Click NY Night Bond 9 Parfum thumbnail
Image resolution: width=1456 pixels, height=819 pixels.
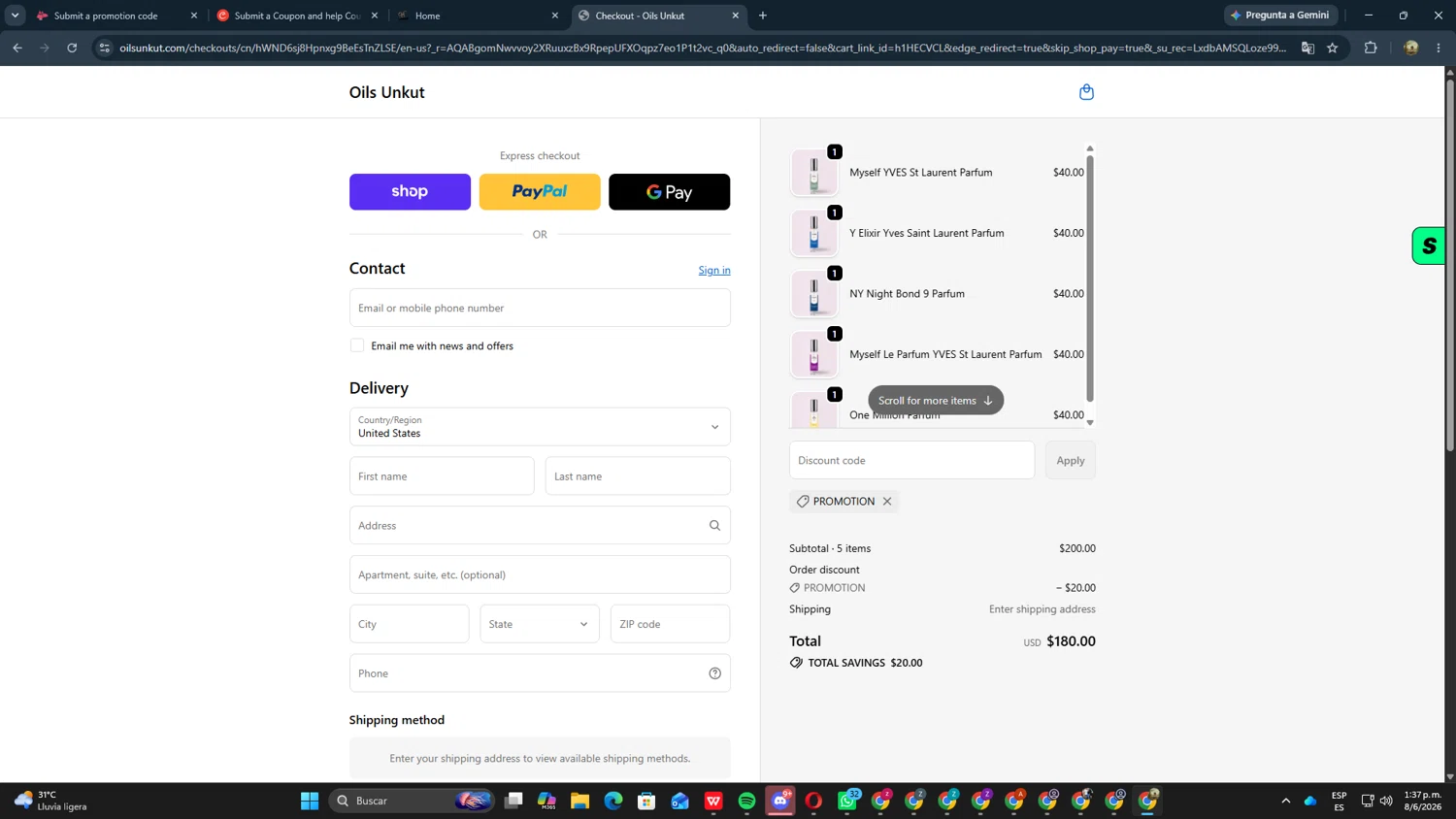tap(814, 294)
